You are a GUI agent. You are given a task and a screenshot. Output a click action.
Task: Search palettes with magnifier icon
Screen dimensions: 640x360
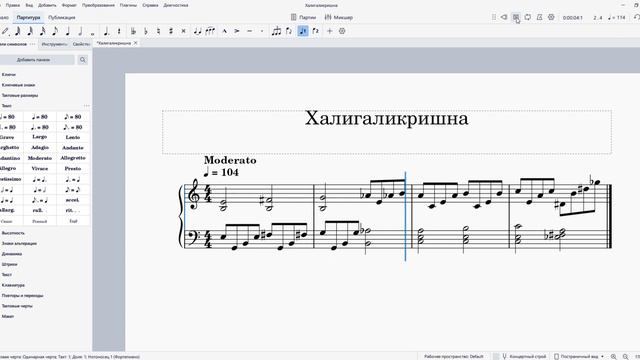83,60
